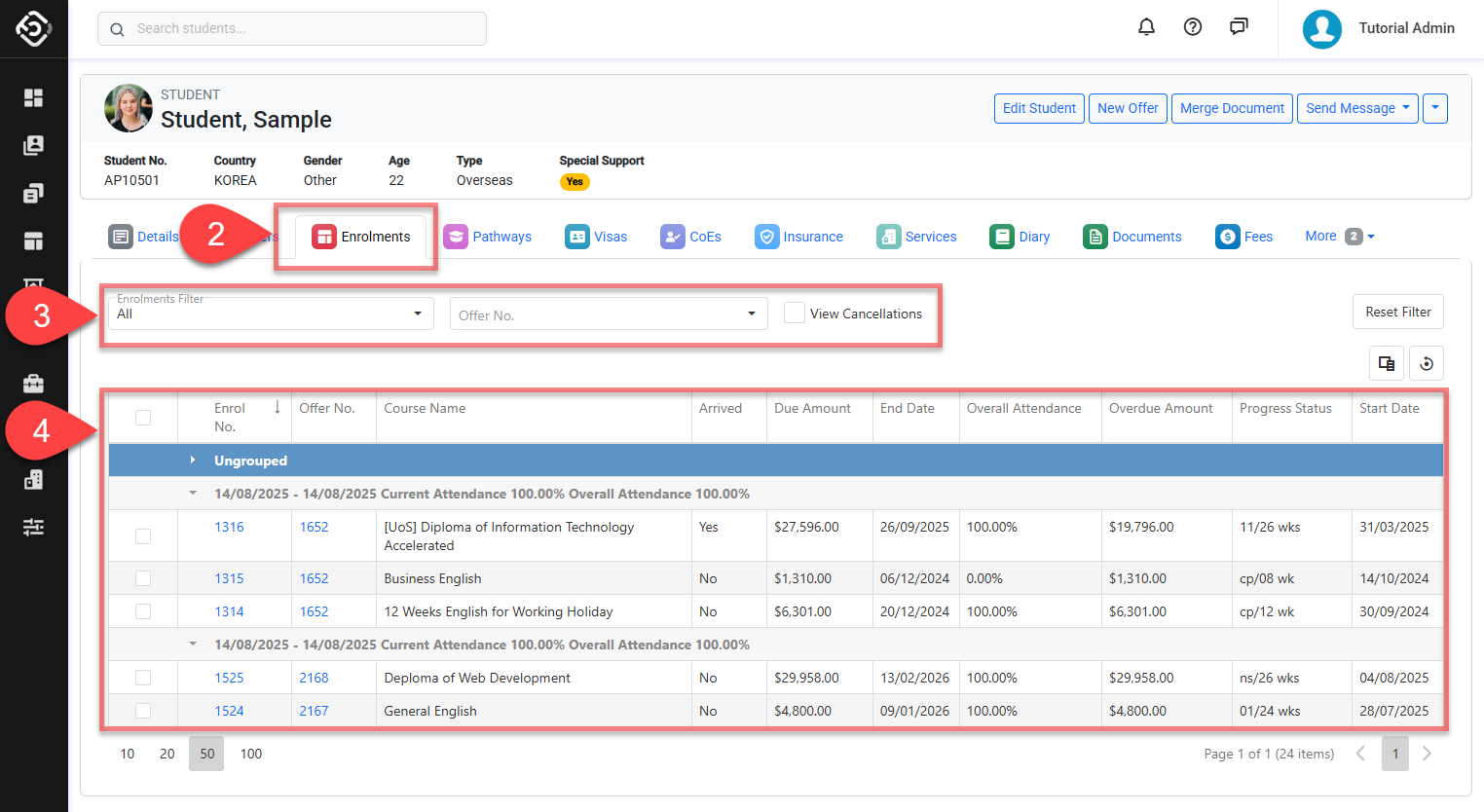The width and height of the screenshot is (1484, 812).
Task: Expand the Ungrouped group row
Action: 193,461
